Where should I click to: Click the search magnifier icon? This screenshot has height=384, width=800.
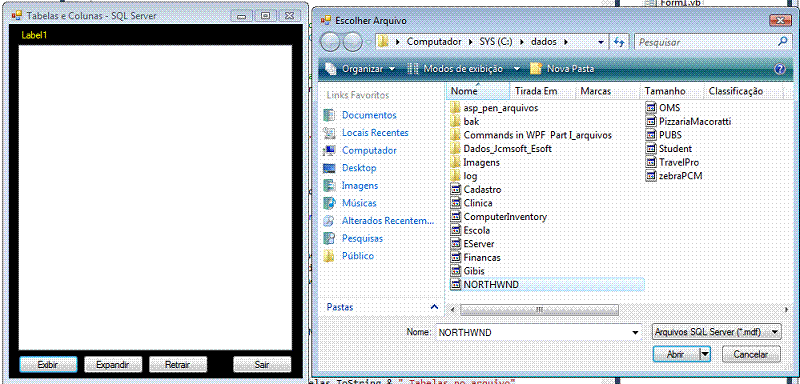coord(782,42)
